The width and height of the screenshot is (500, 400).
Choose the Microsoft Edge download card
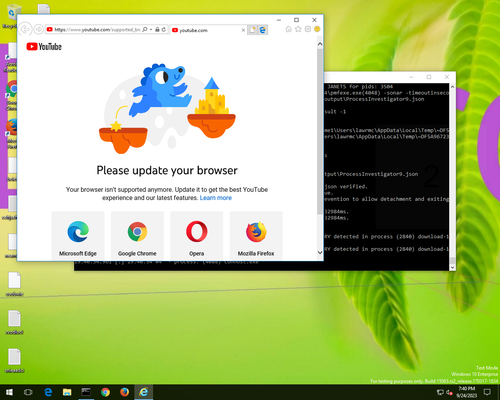[78, 235]
